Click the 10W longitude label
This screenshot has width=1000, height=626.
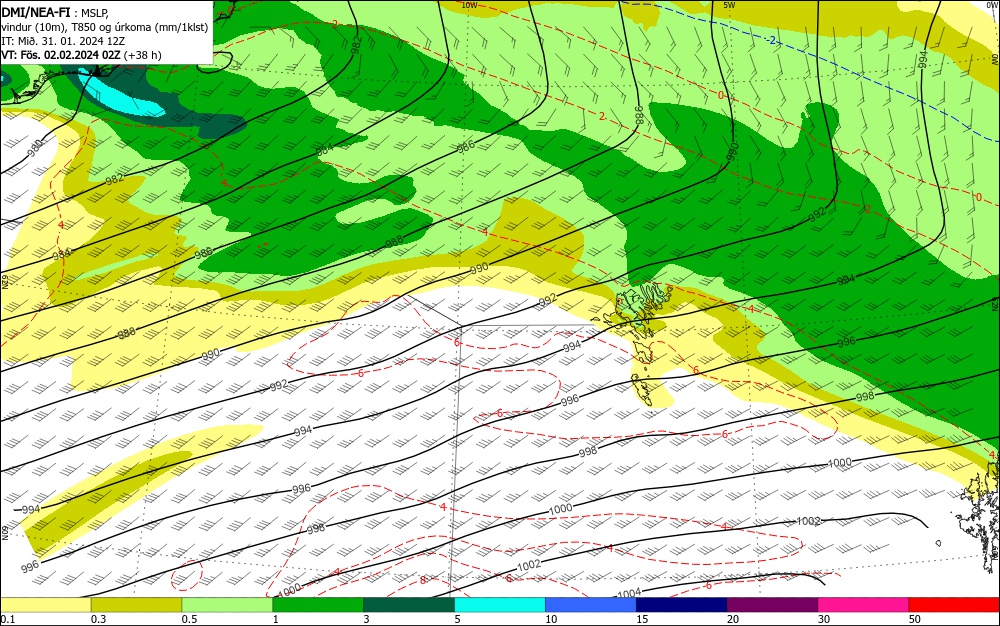point(469,5)
